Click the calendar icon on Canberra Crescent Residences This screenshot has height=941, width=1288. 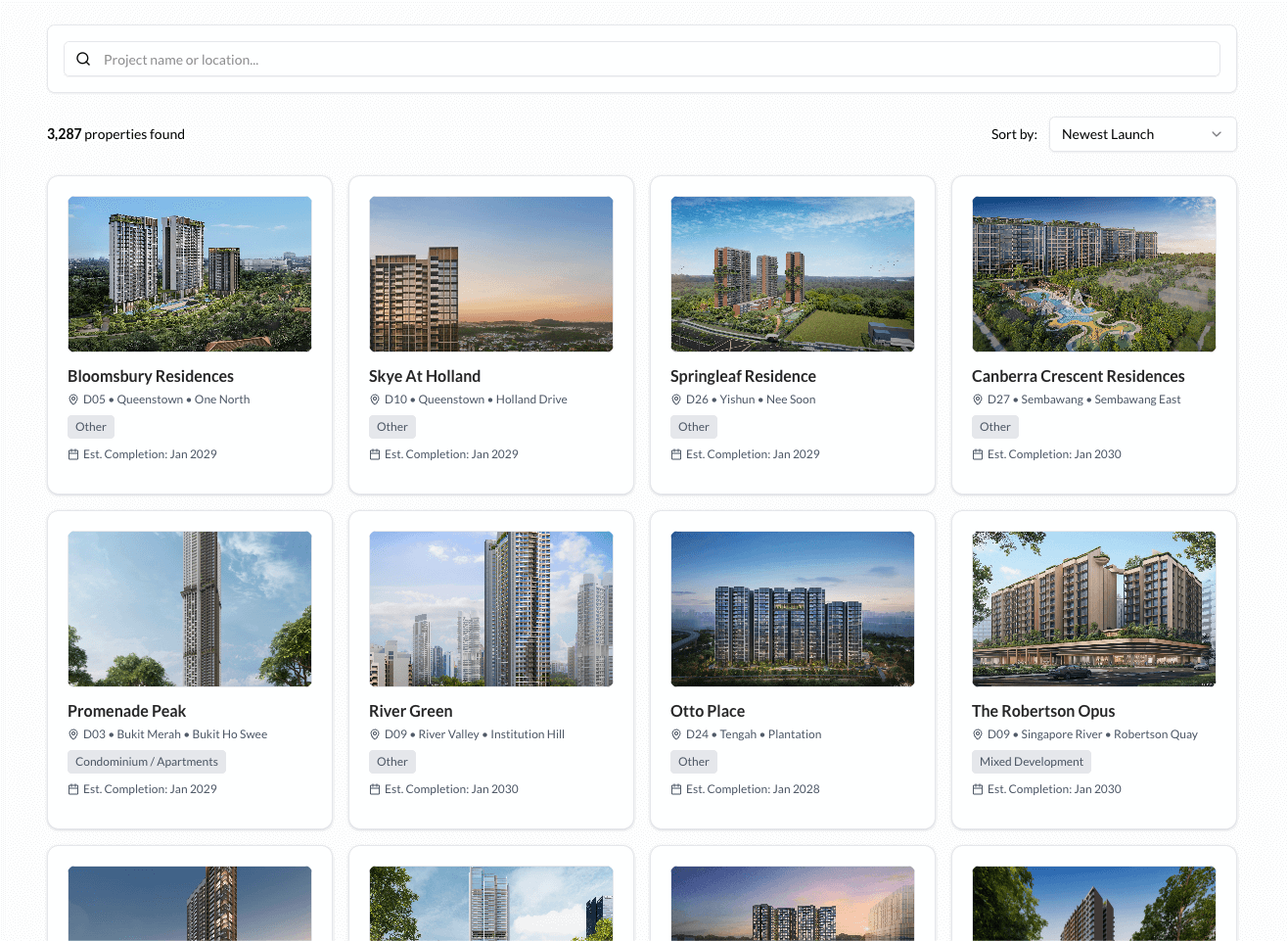pos(977,453)
